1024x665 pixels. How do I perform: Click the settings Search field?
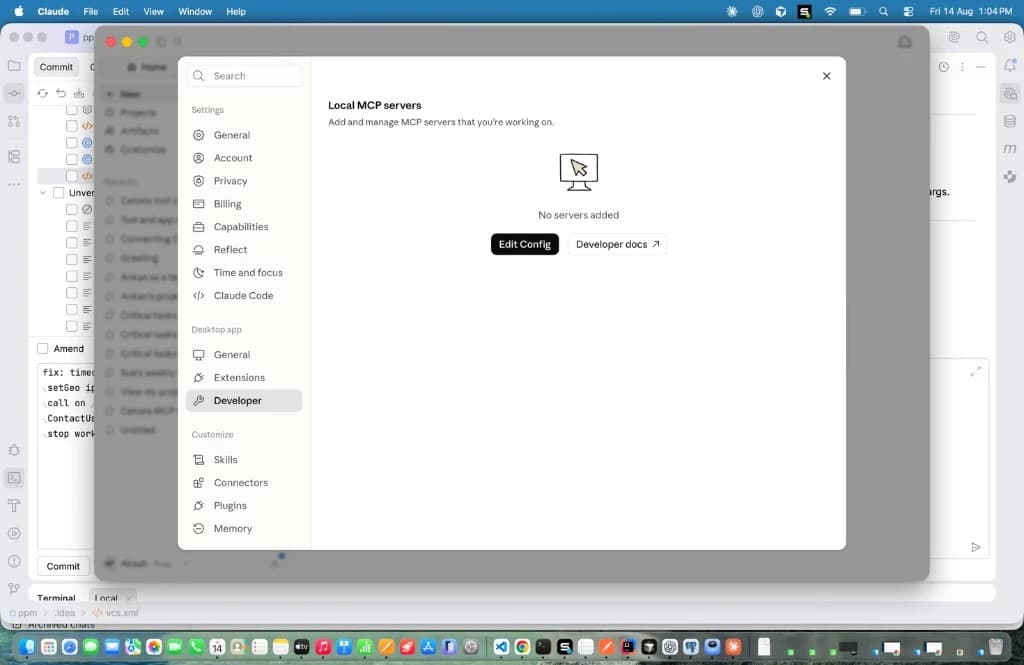244,76
